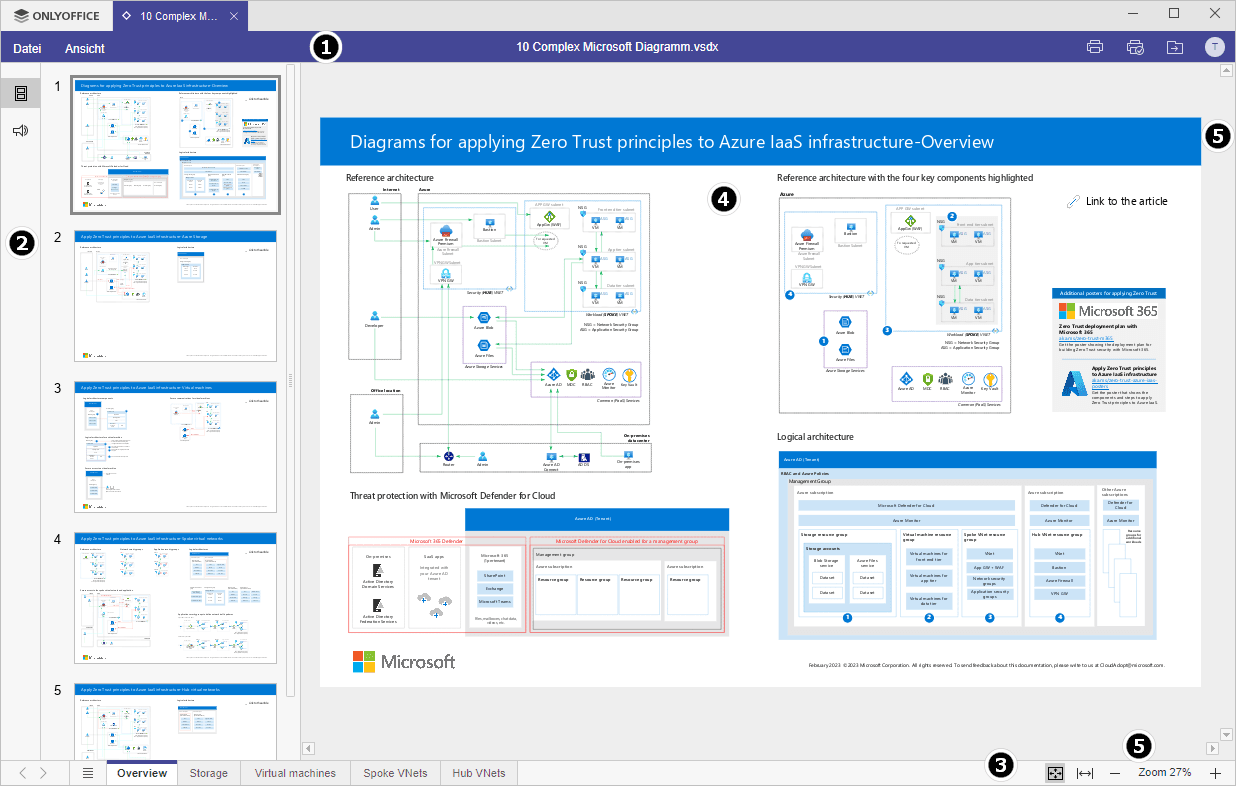Screen dimensions: 1236x786
Task: Switch to the Hub VNets sheet tab
Action: [478, 773]
